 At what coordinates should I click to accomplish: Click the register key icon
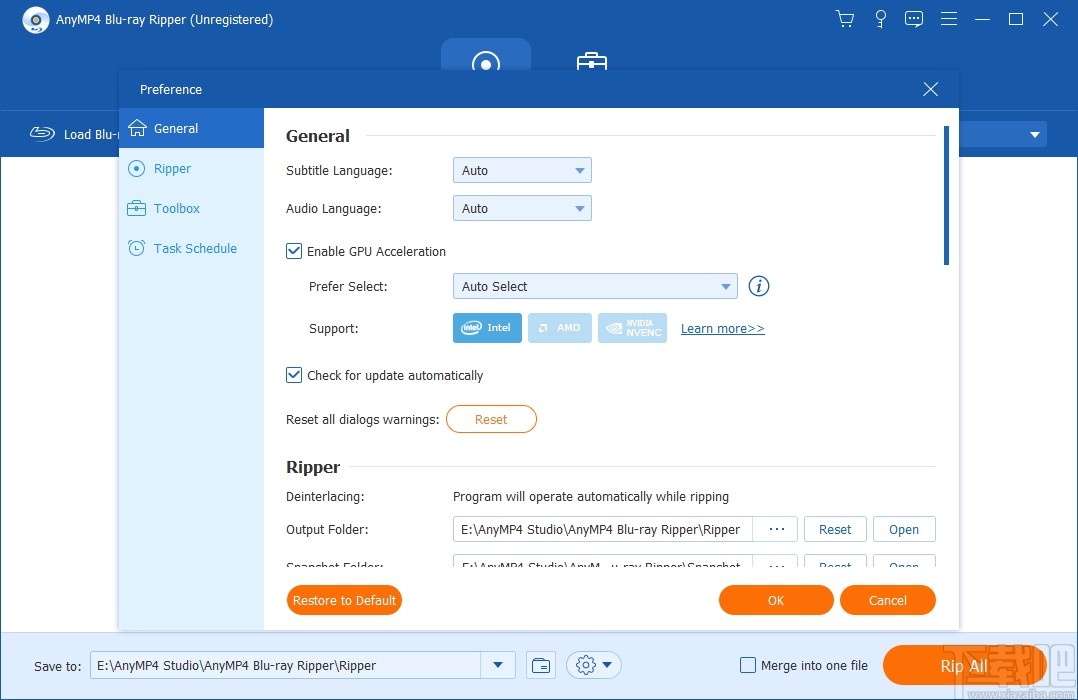(x=880, y=19)
